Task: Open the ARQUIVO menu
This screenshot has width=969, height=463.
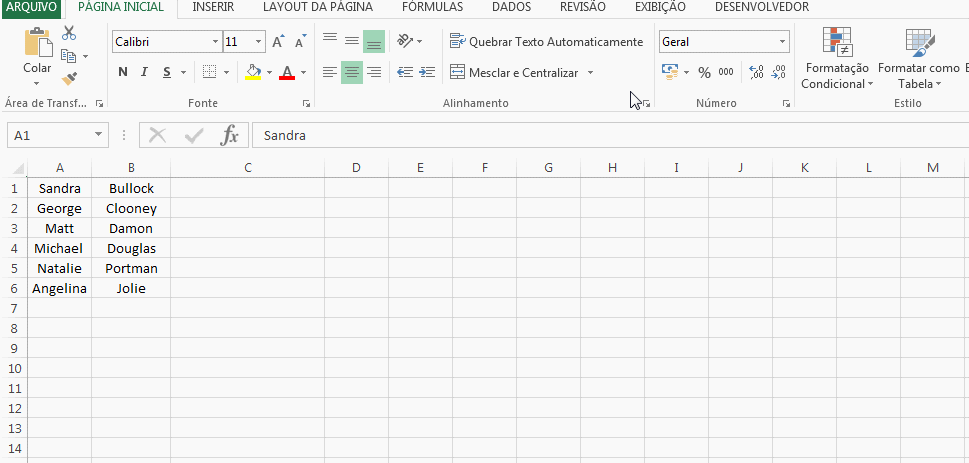Action: (32, 7)
